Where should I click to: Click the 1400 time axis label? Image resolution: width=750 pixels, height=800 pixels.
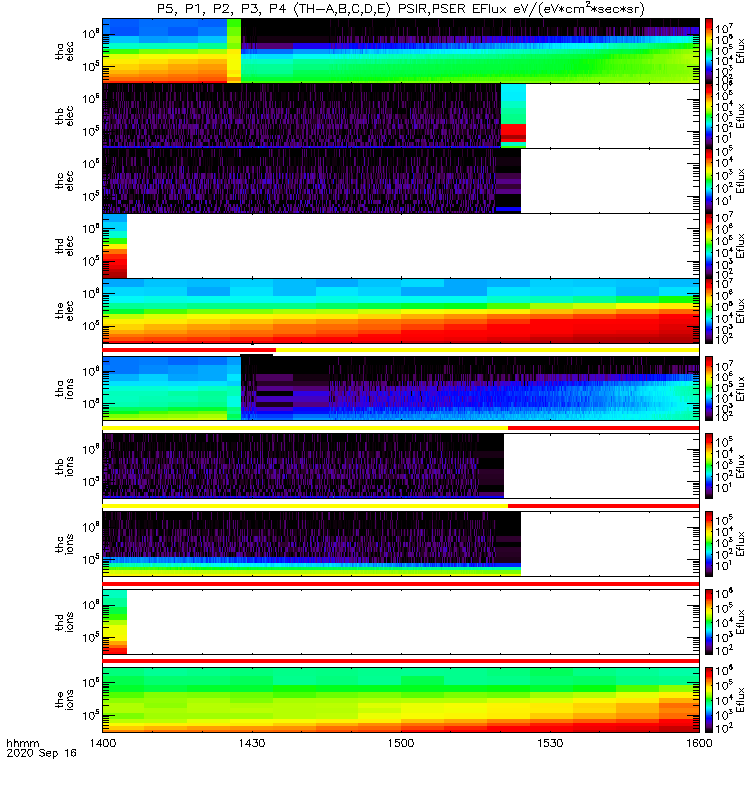click(103, 743)
